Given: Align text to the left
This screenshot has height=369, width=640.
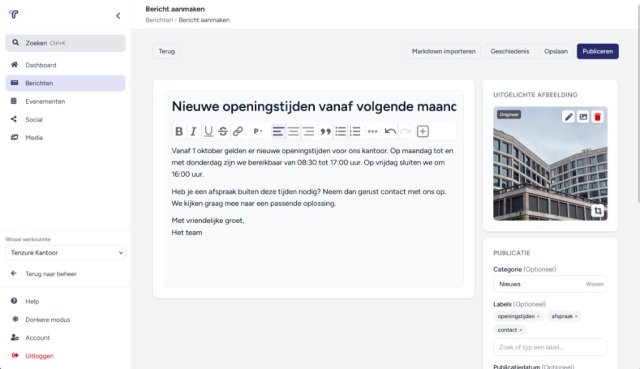Looking at the screenshot, I should pyautogui.click(x=278, y=131).
